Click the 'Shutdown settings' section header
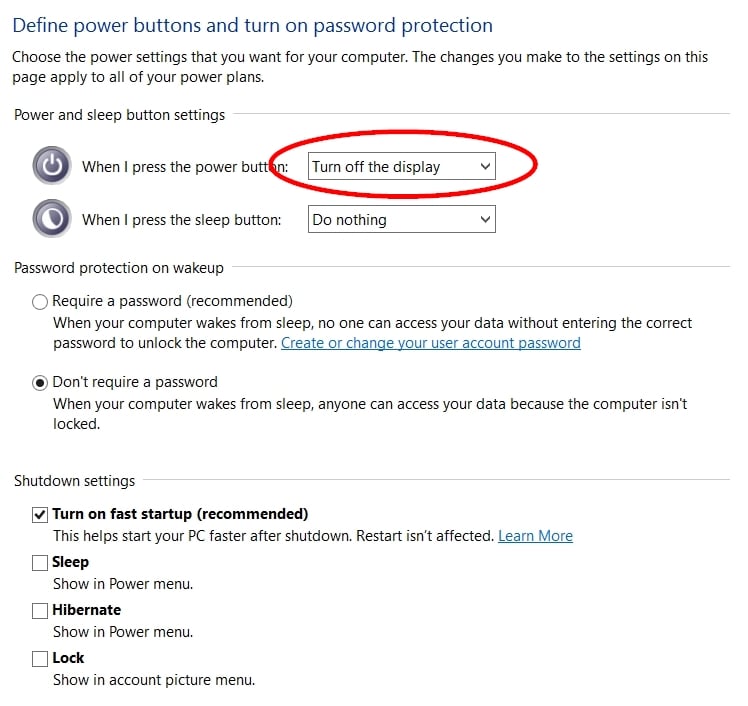 (74, 481)
